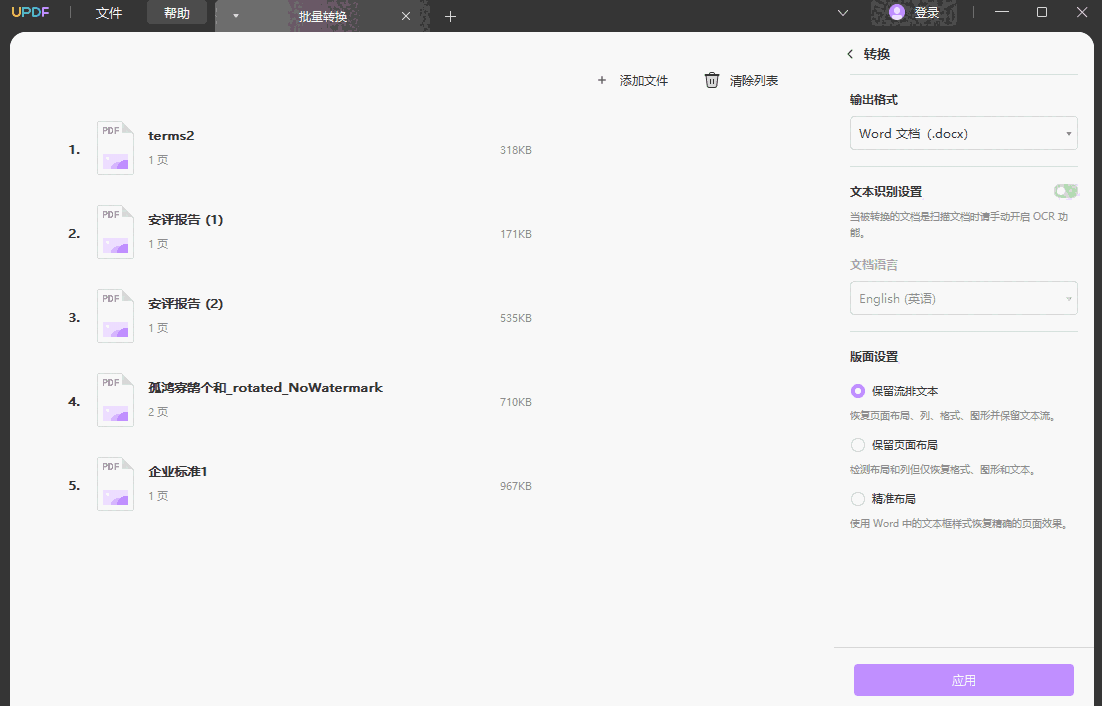Select the 保留页面布局 radio option

click(x=857, y=445)
